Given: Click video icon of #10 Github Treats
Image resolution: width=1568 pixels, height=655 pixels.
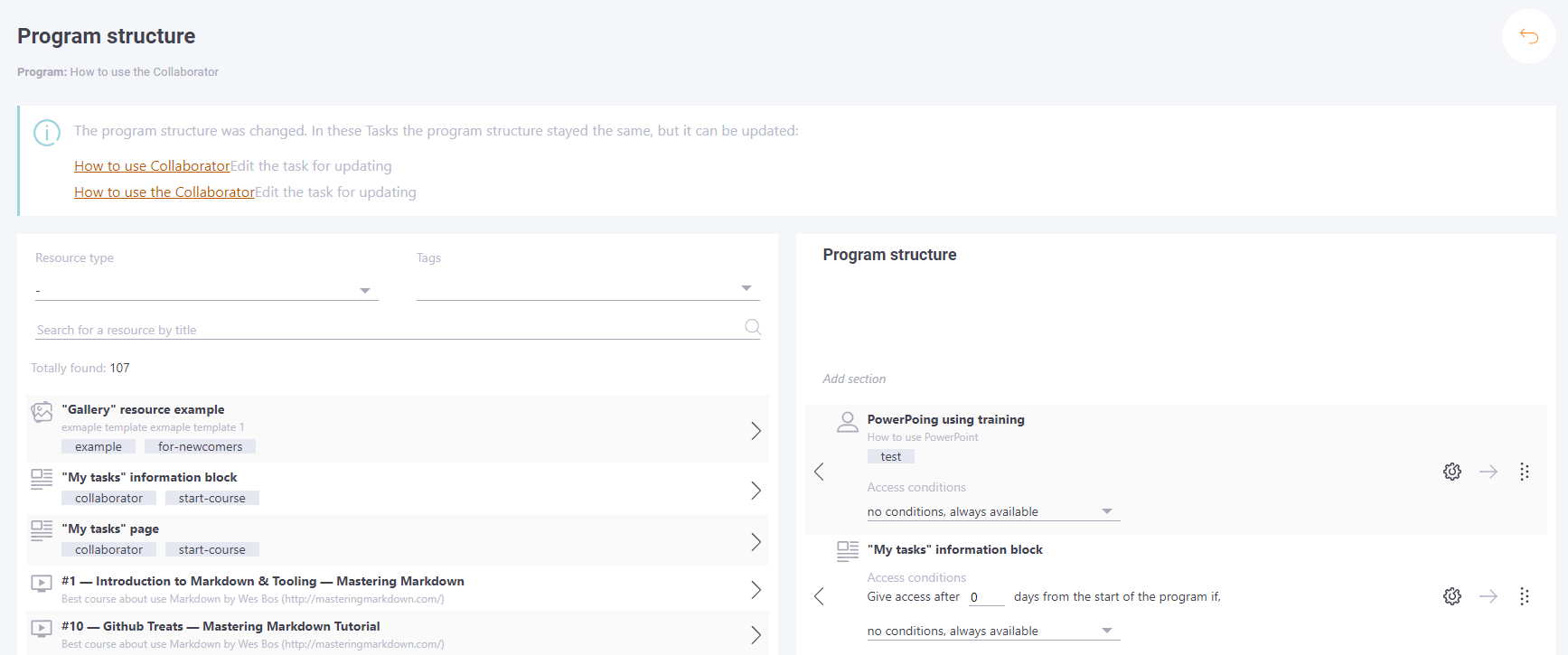Looking at the screenshot, I should (42, 628).
